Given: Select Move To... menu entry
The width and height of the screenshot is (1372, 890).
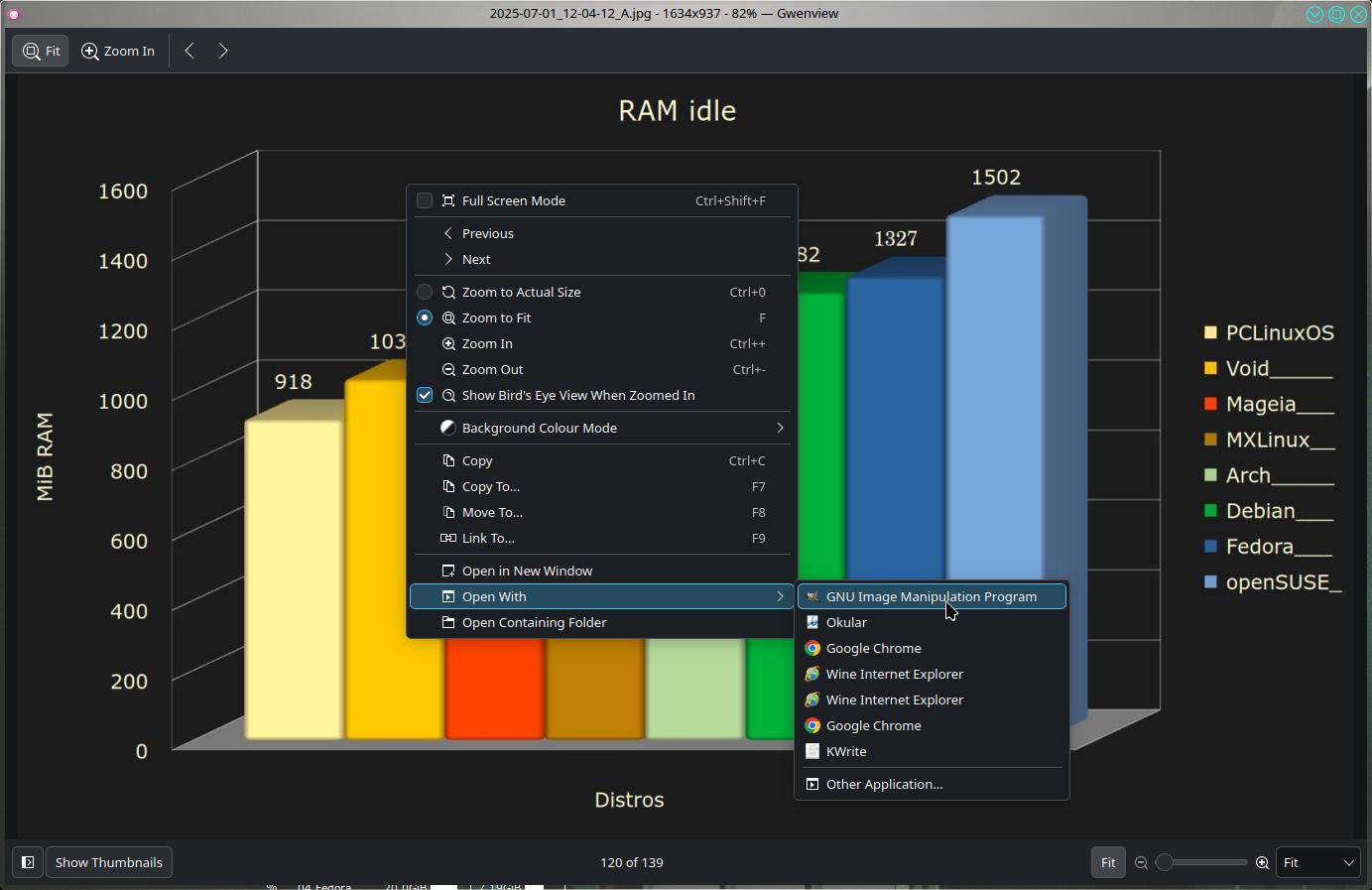Looking at the screenshot, I should [602, 512].
